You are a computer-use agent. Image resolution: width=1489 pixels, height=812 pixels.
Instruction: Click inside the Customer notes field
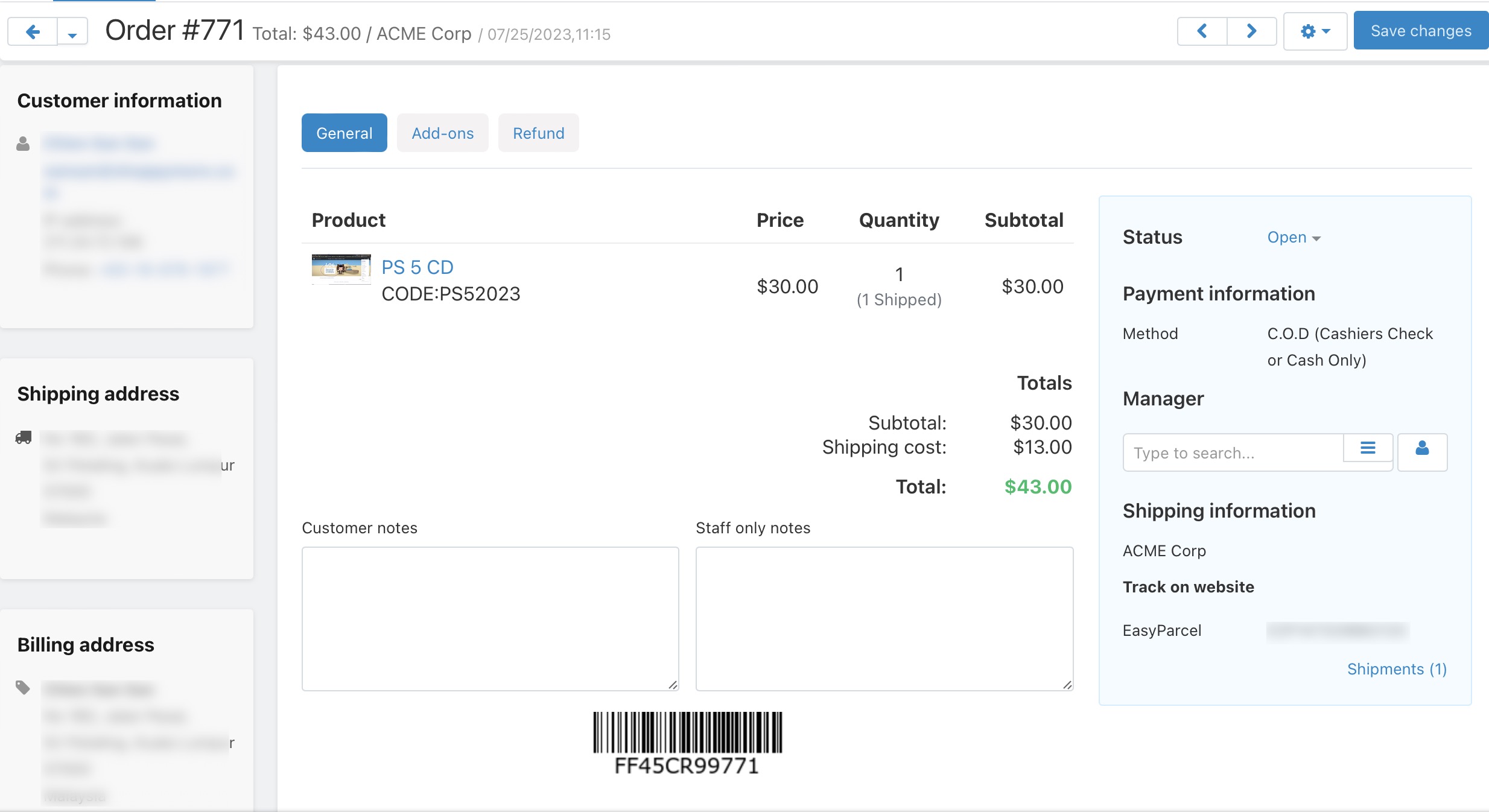click(490, 618)
